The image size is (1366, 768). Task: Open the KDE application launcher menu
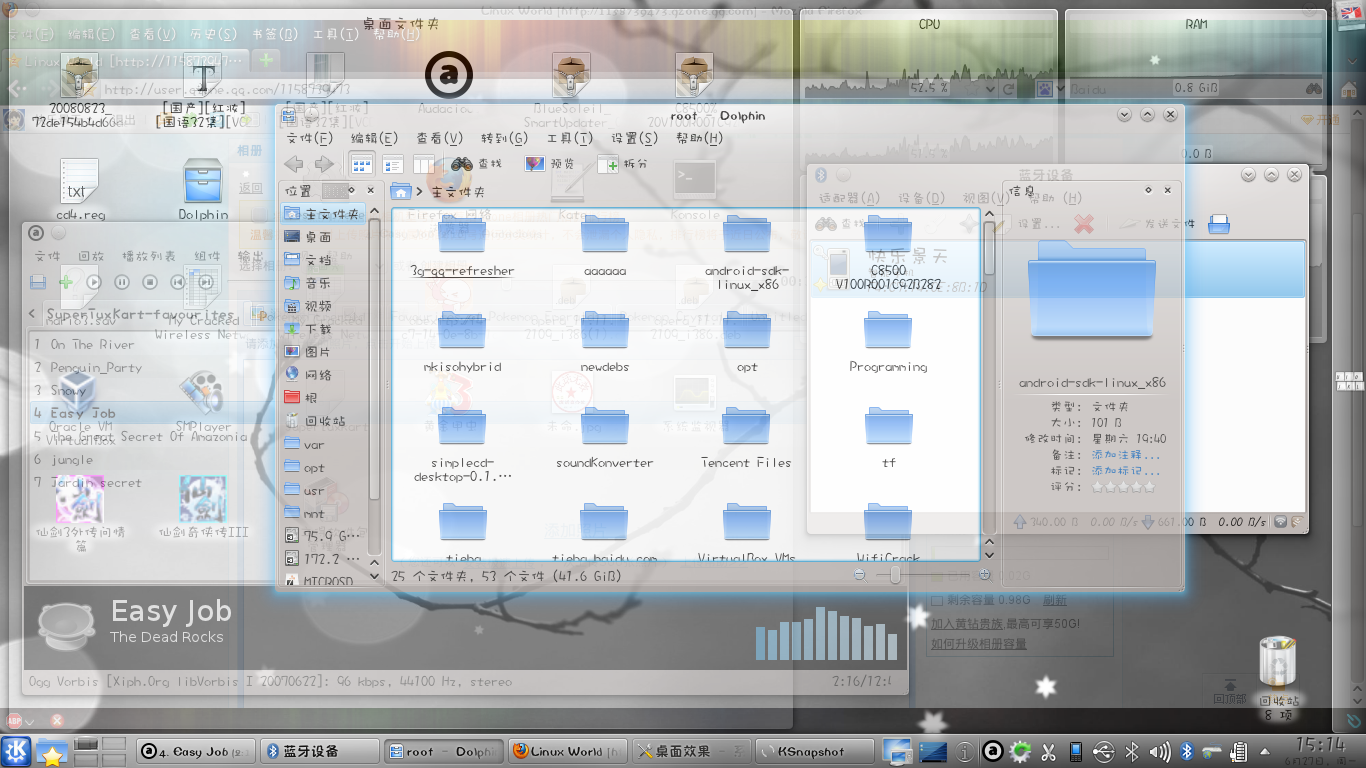(16, 751)
